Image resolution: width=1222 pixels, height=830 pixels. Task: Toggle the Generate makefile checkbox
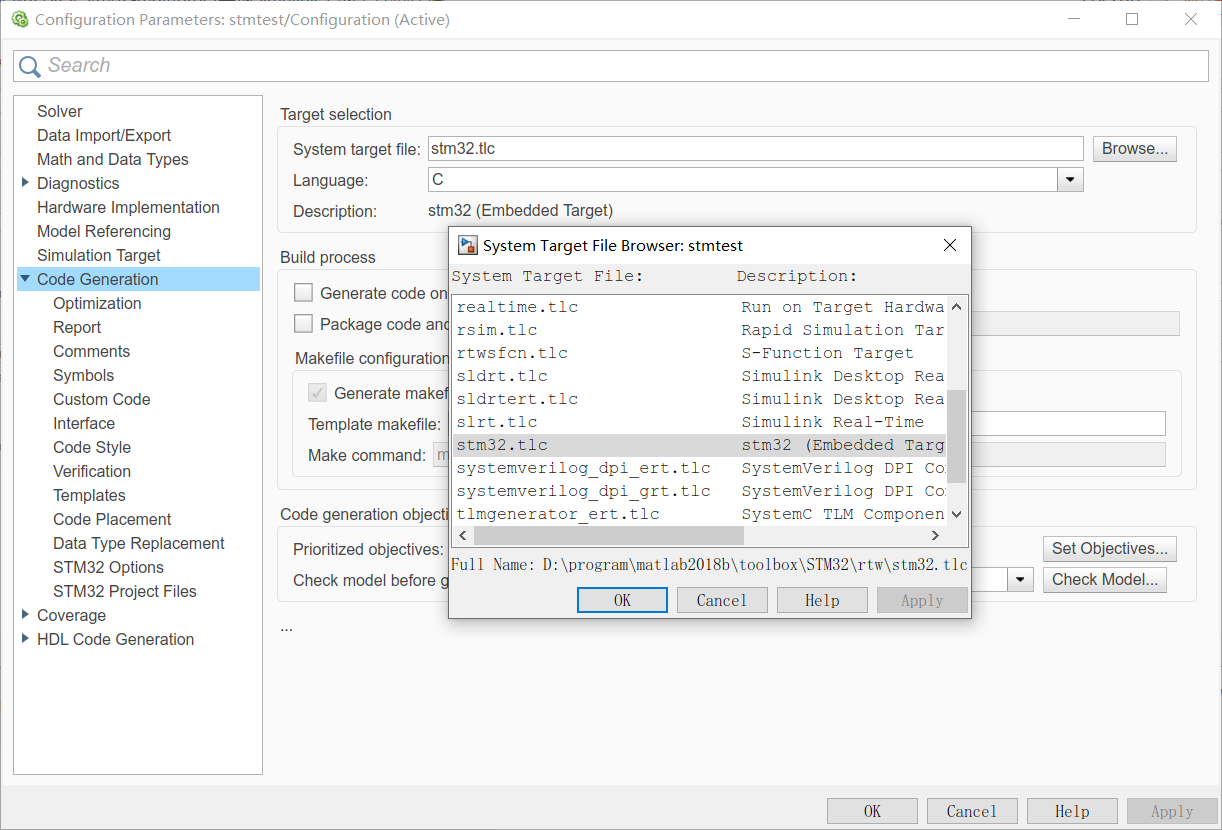coord(318,392)
